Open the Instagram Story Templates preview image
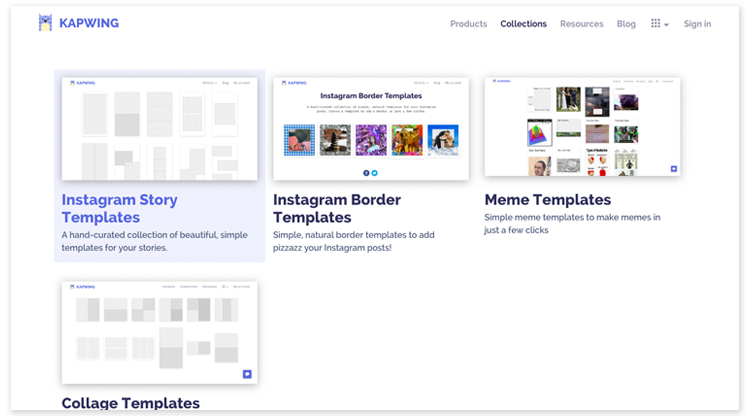The image size is (750, 416). pos(159,129)
